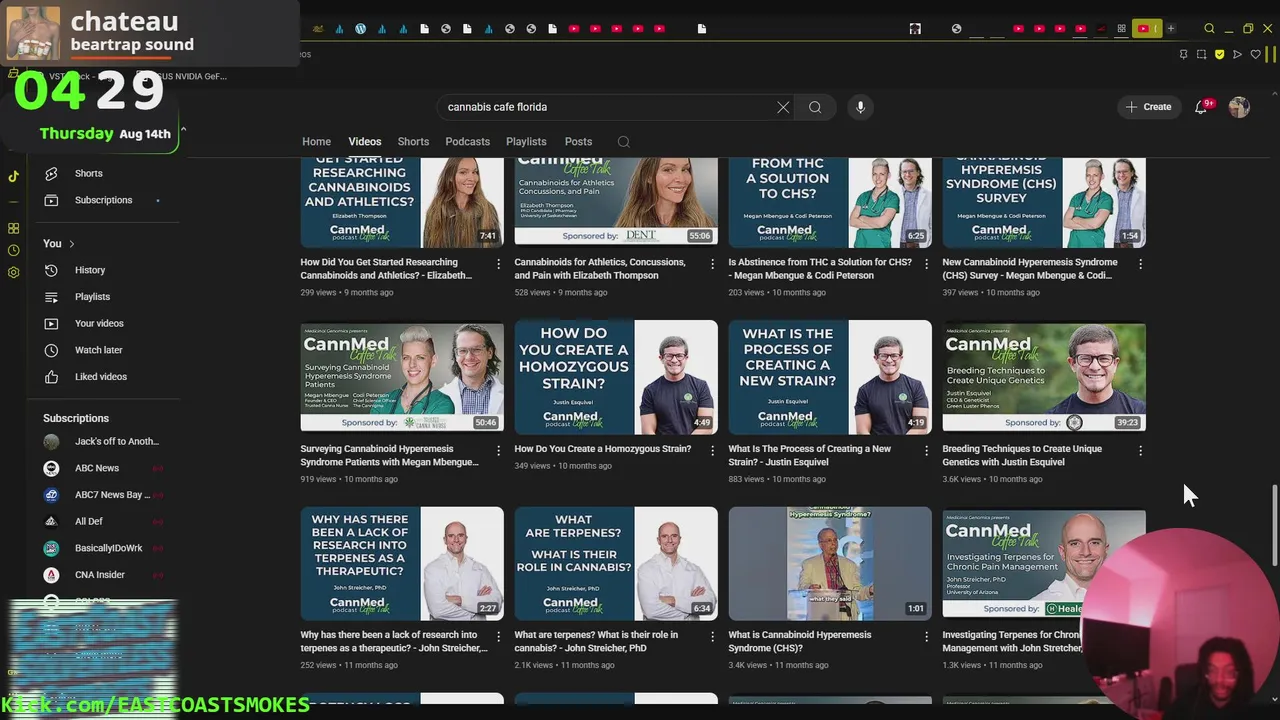The width and height of the screenshot is (1280, 720).
Task: Open the Podcasts tab
Action: pos(467,142)
